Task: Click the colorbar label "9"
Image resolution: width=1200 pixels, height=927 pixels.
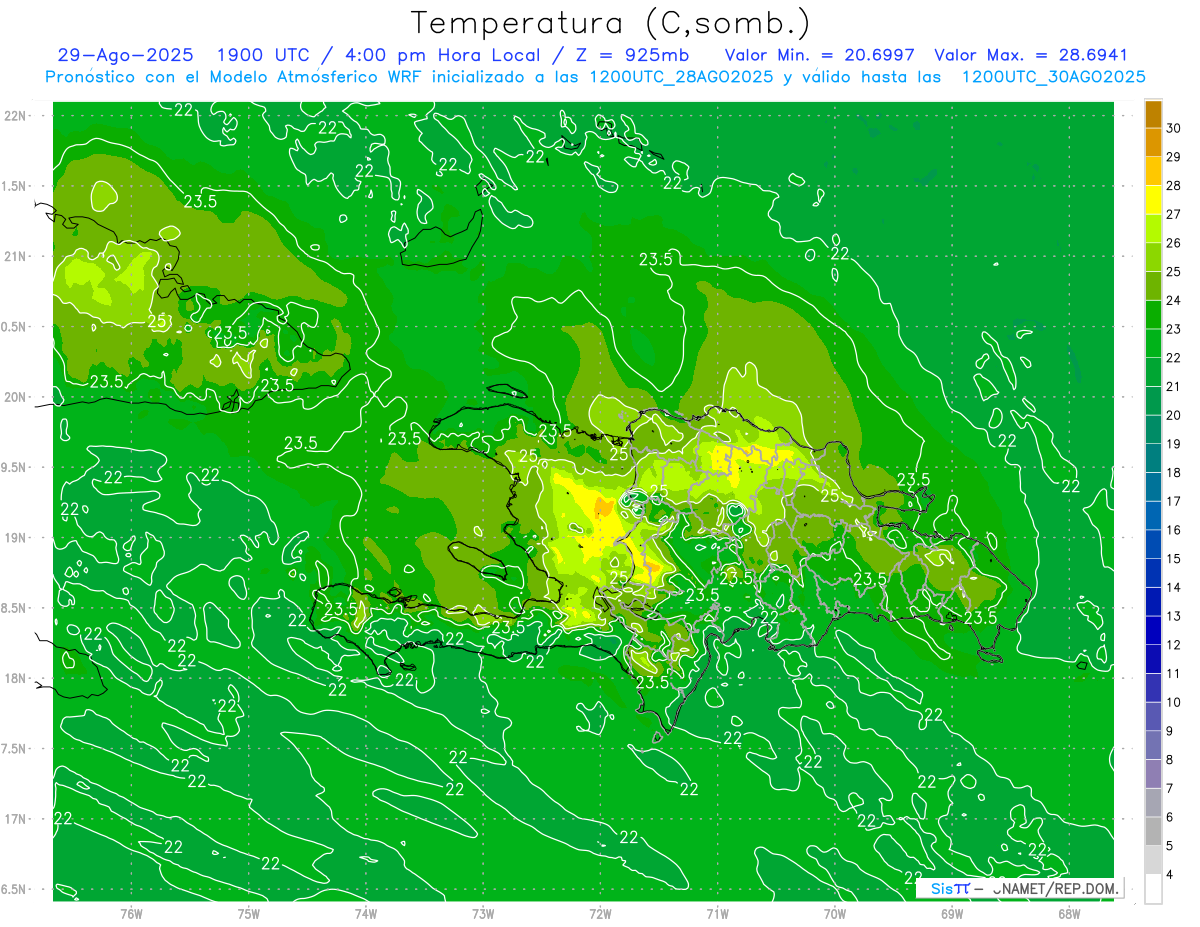Action: pyautogui.click(x=1170, y=732)
